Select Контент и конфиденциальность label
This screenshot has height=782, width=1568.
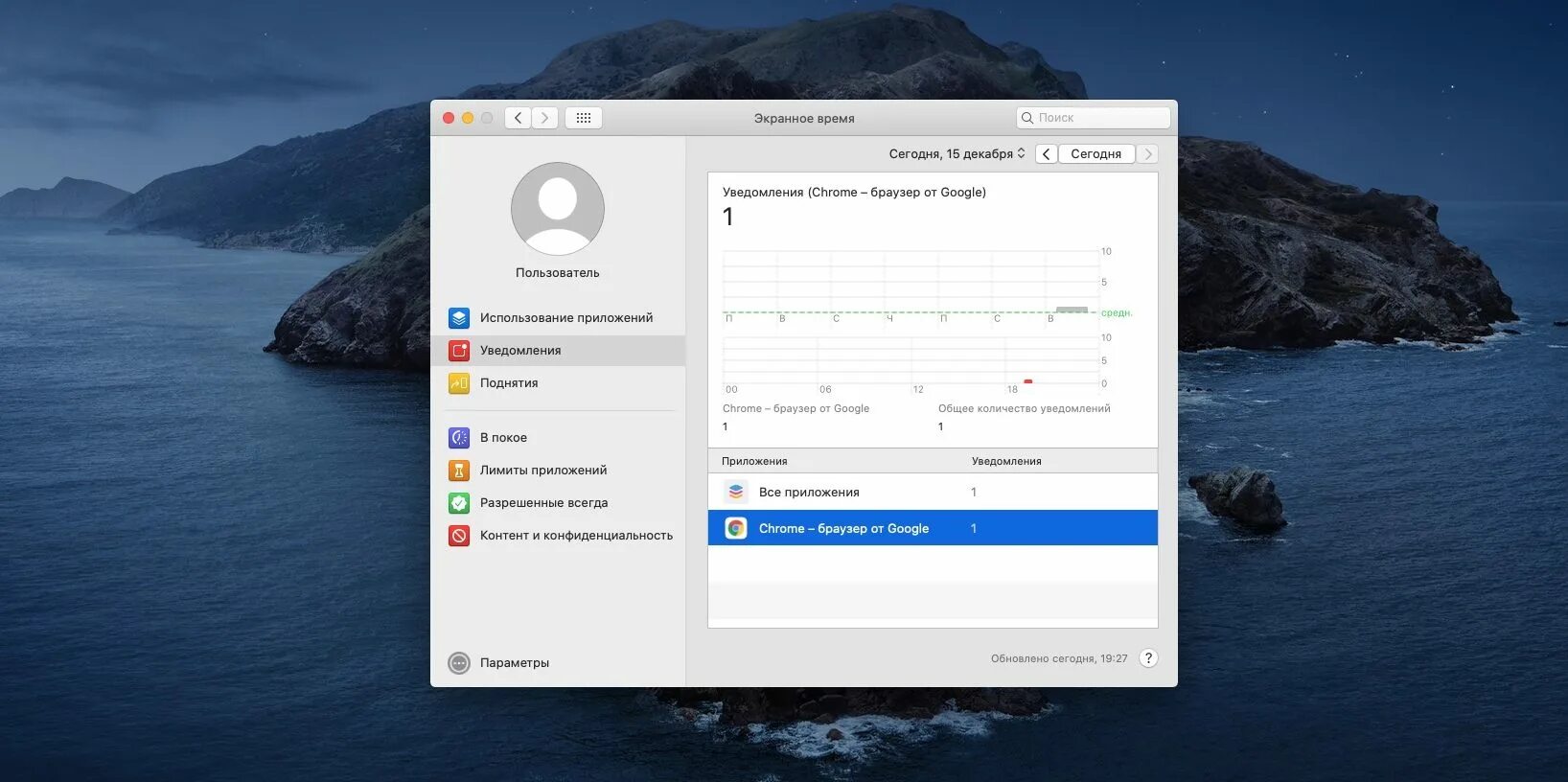pyautogui.click(x=576, y=535)
